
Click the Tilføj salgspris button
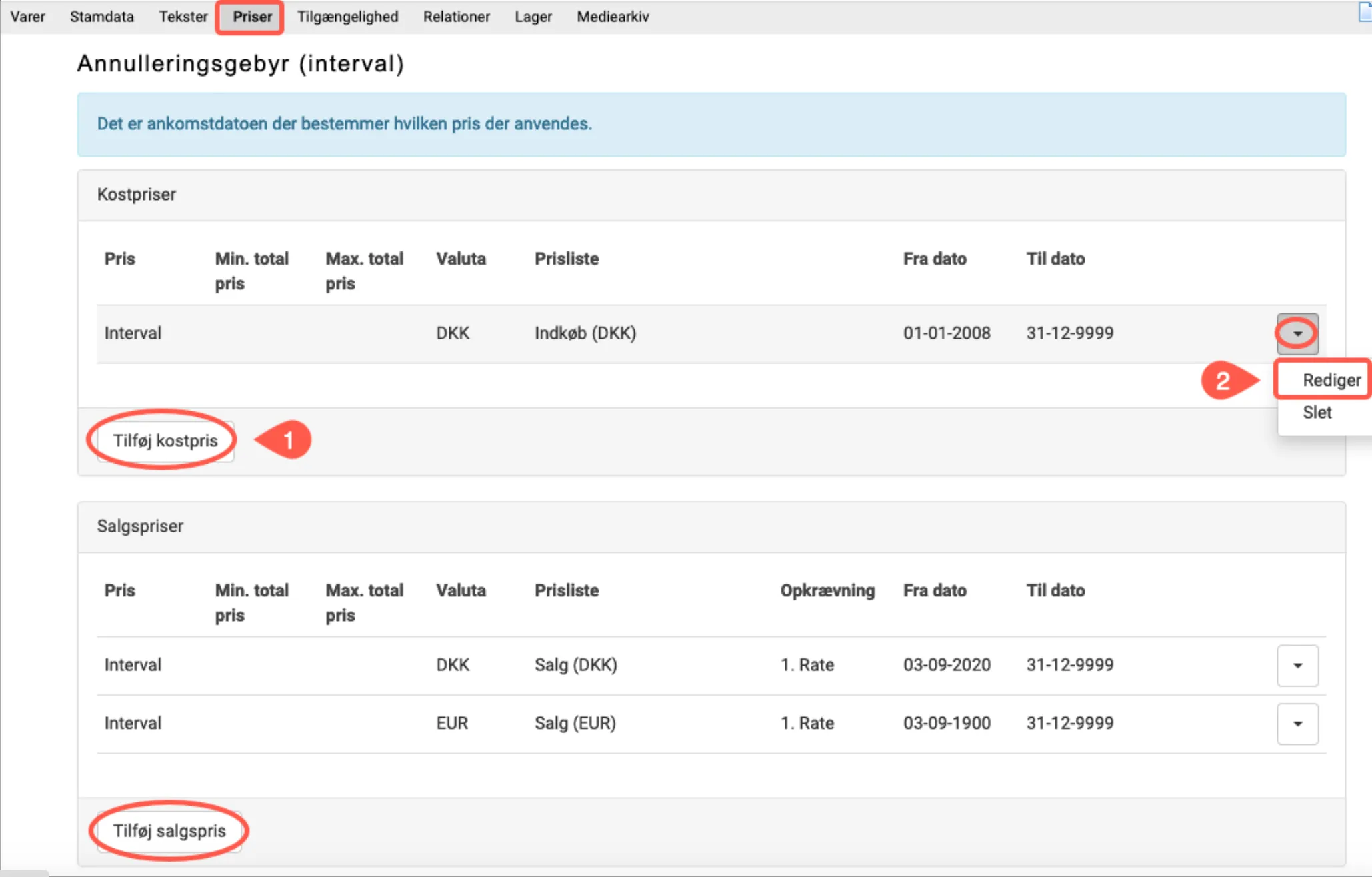coord(169,831)
